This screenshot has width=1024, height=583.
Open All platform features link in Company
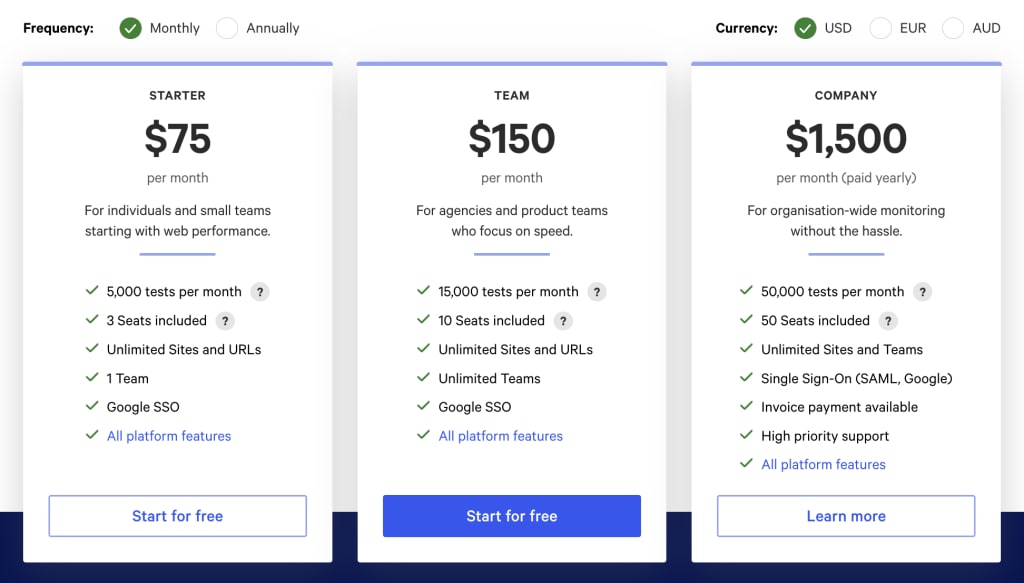point(824,465)
